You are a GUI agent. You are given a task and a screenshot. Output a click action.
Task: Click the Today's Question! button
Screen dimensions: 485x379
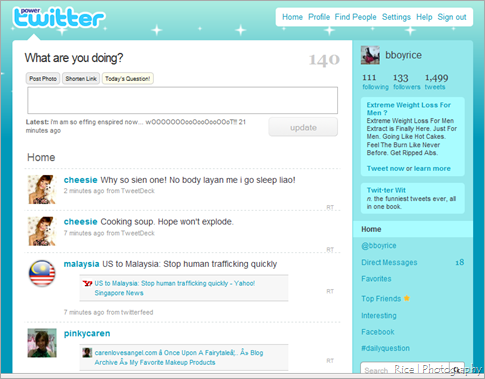click(x=128, y=79)
